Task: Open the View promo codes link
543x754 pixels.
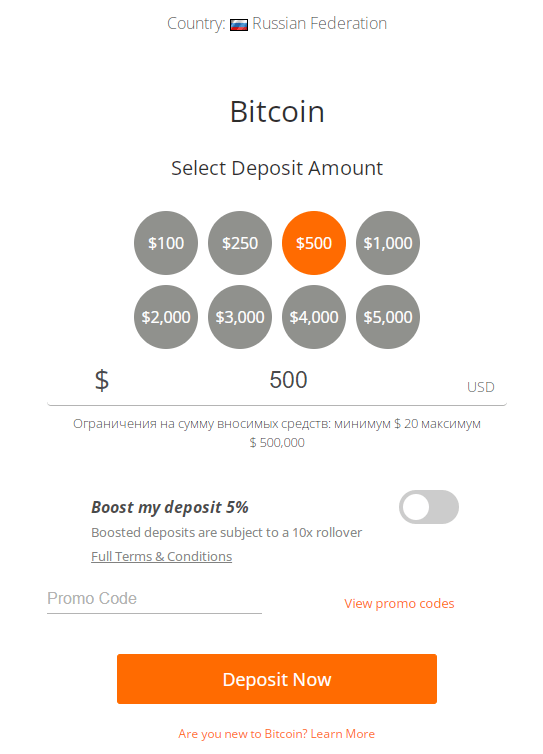Action: click(x=399, y=603)
